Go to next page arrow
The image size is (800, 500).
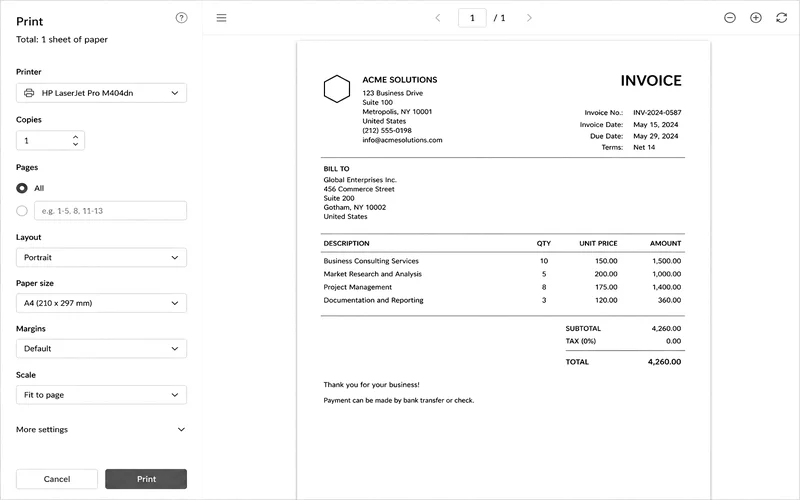click(529, 18)
